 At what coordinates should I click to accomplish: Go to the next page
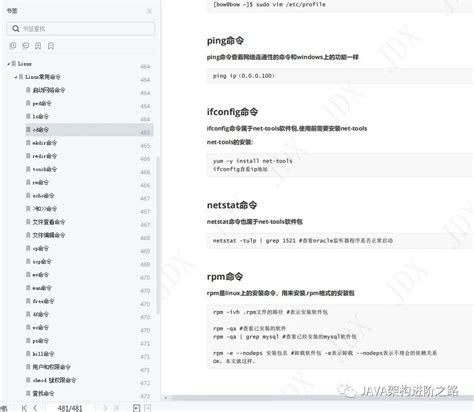tap(105, 408)
